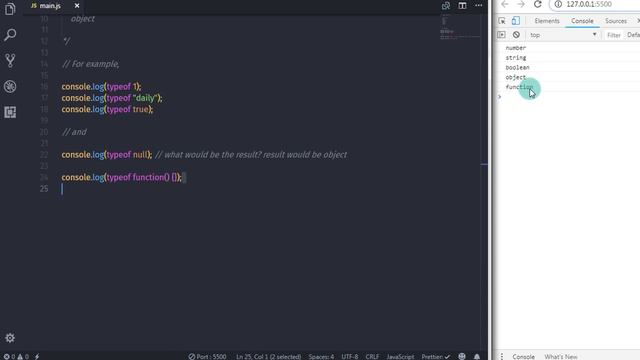640x360 pixels.
Task: Select JavaScript language mode in status bar
Action: pos(400,356)
